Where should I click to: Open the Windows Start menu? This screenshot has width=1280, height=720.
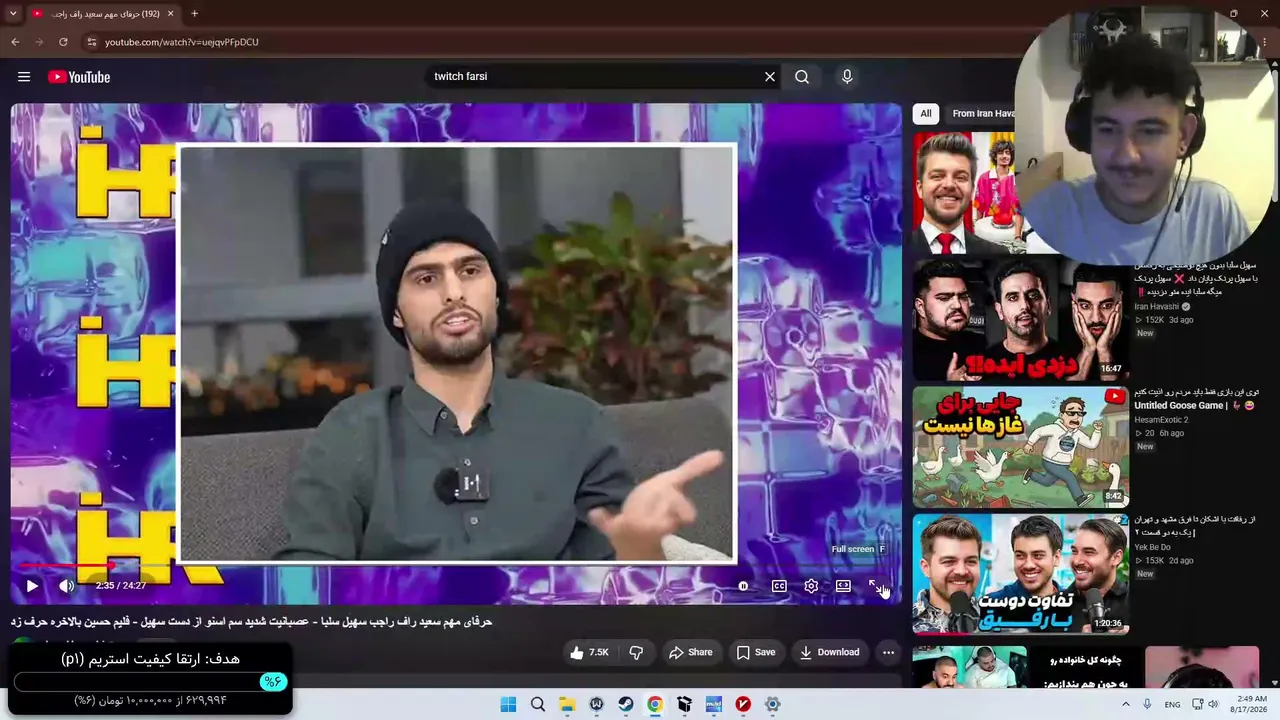508,704
